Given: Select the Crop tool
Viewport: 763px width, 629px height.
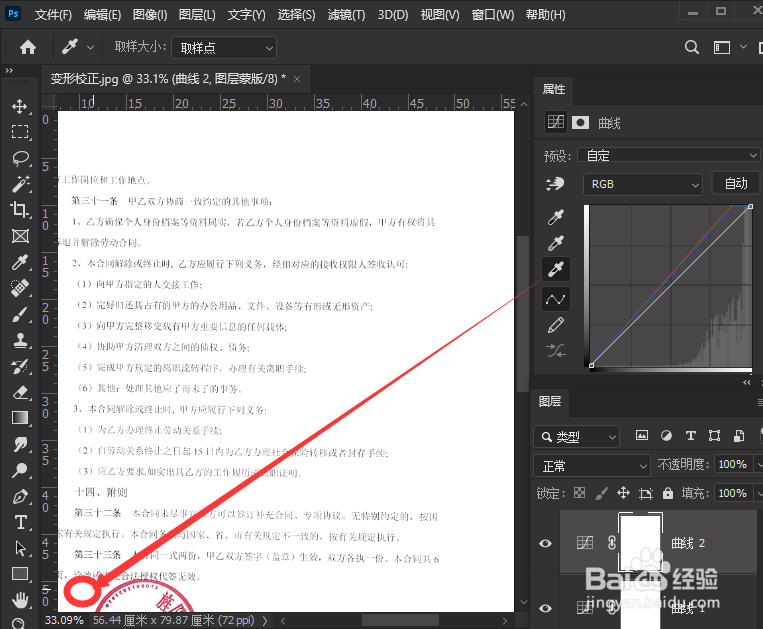Looking at the screenshot, I should [x=19, y=210].
